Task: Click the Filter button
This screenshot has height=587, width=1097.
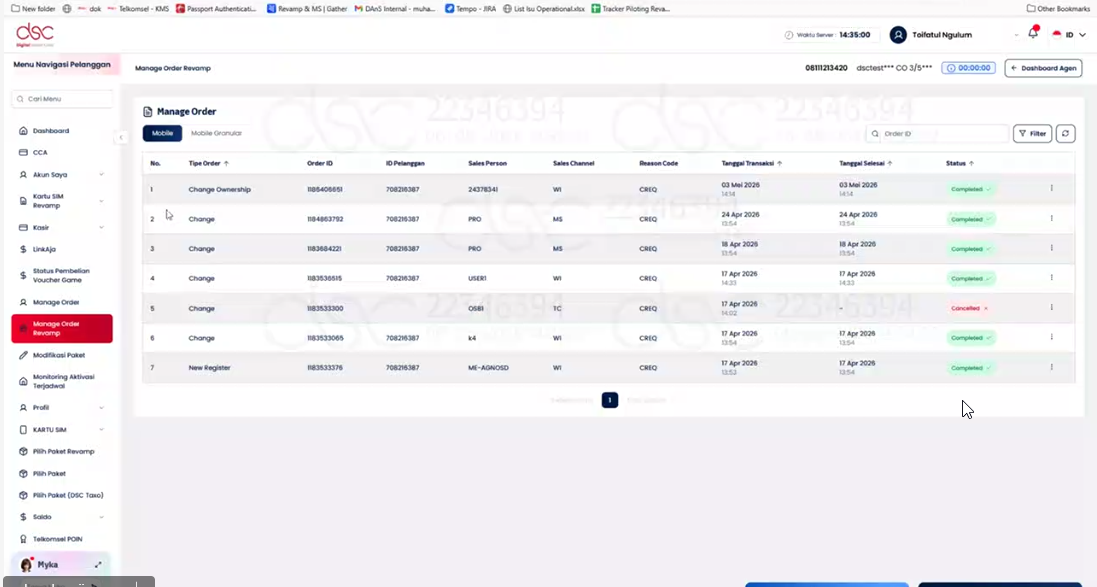Action: coord(1033,134)
